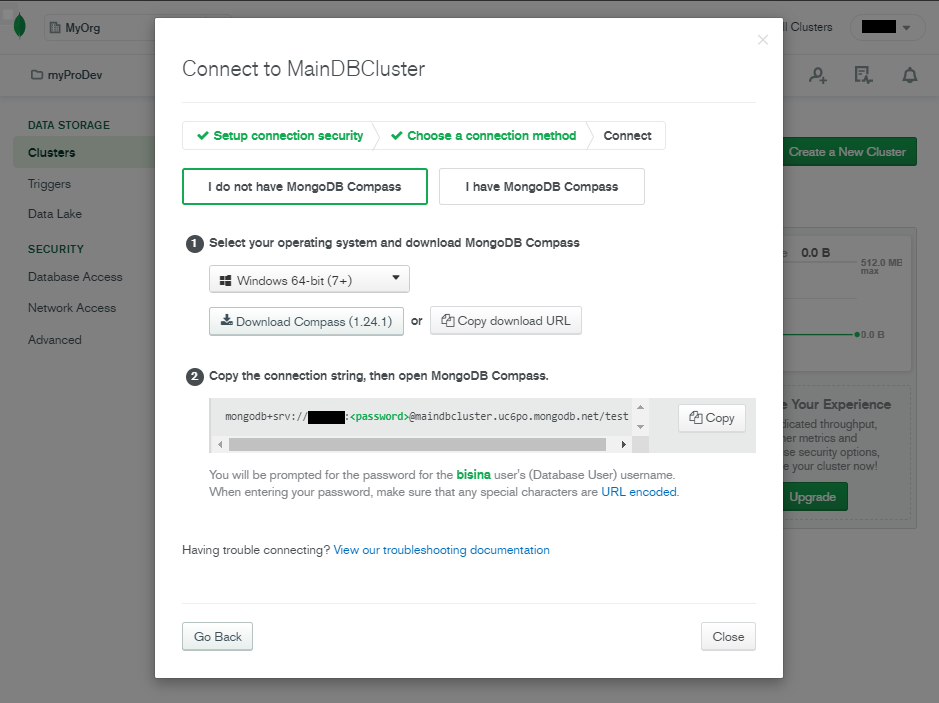
Task: Open the operating system dropdown
Action: point(309,280)
